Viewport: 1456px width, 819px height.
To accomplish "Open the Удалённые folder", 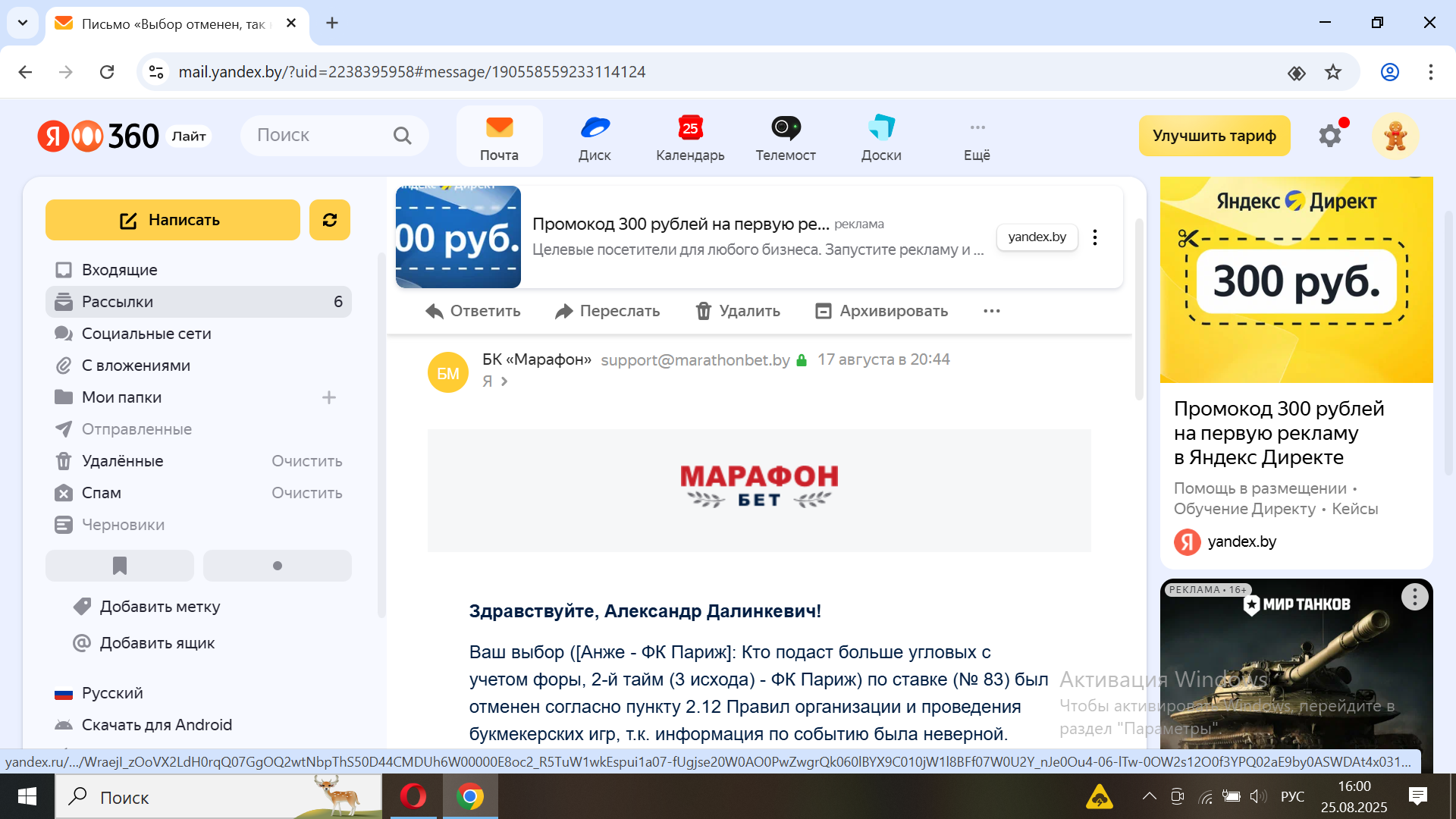I will [122, 461].
